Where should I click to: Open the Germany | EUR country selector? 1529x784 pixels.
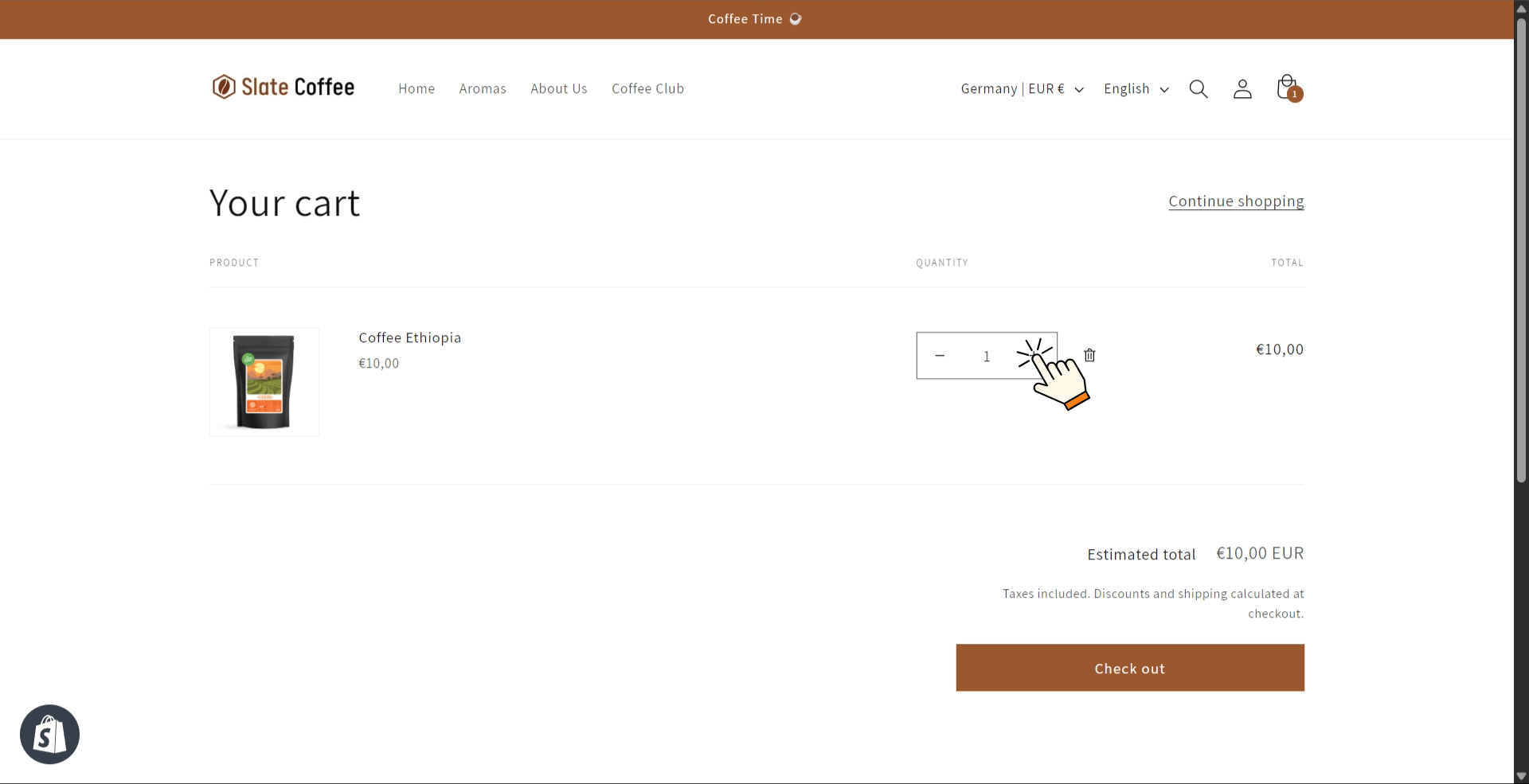(1021, 88)
